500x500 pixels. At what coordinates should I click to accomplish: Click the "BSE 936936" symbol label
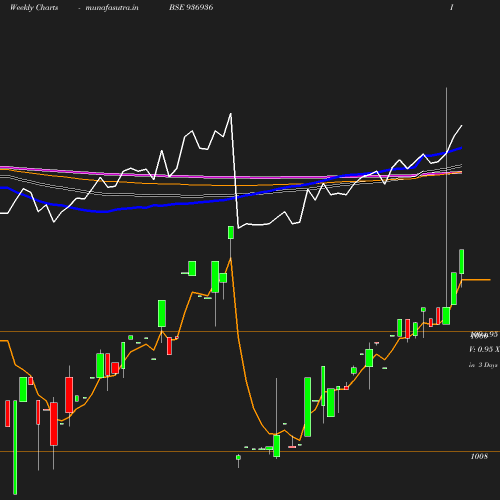pyautogui.click(x=191, y=7)
